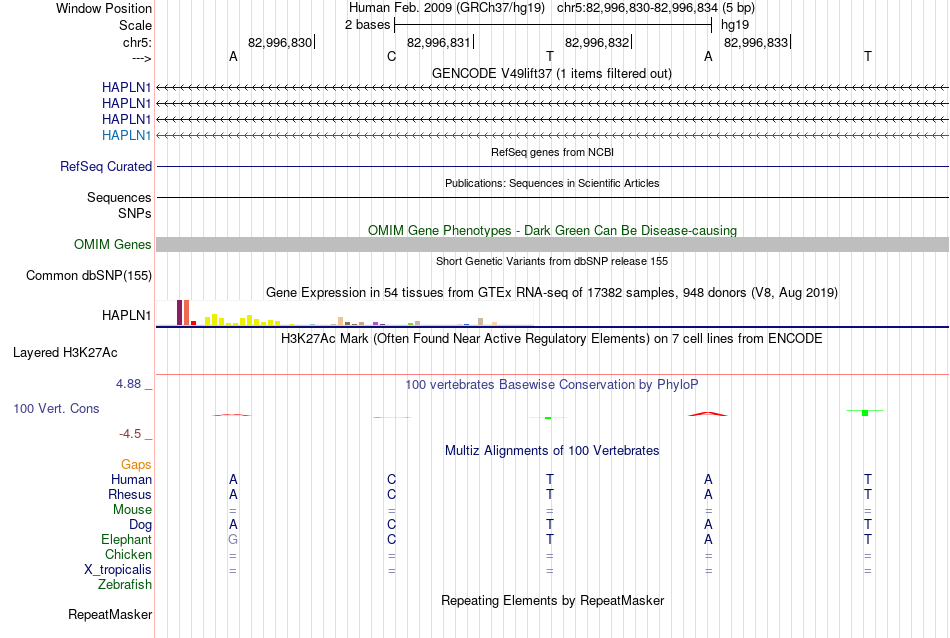Click the chr5: ruler label
This screenshot has height=638, width=950.
[x=137, y=42]
